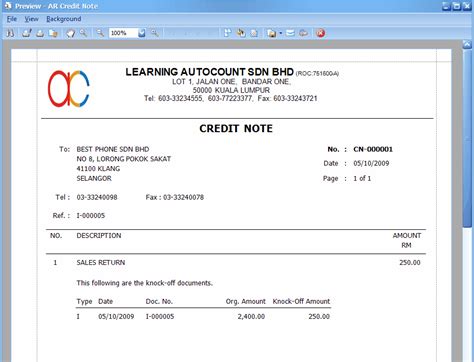Click 'BEST PHONE SDN BHD' customer name
Viewport: 474px width, 362px height.
click(113, 149)
